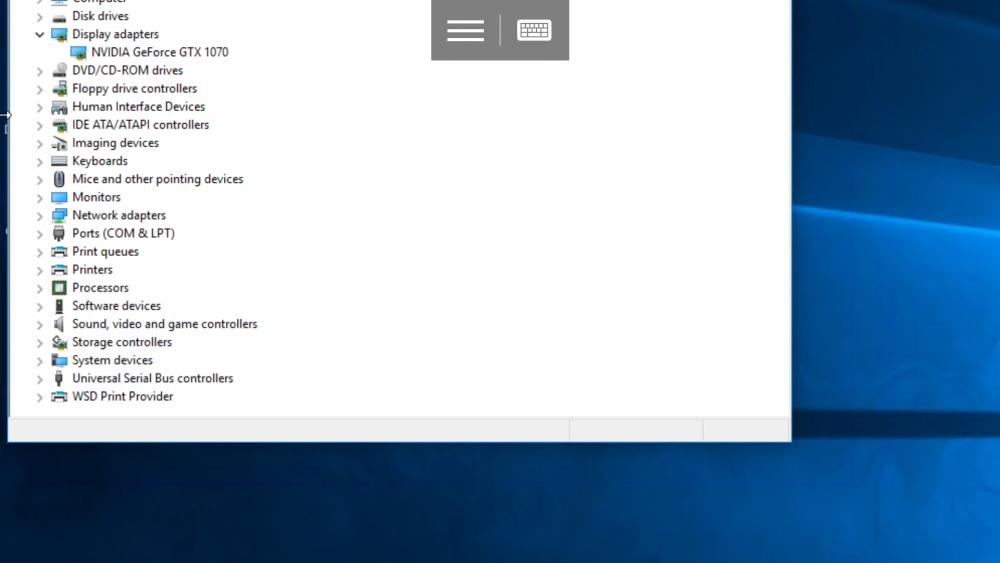Viewport: 1000px width, 563px height.
Task: Click the IDE ATA/ATAPI controllers icon
Action: tap(59, 125)
